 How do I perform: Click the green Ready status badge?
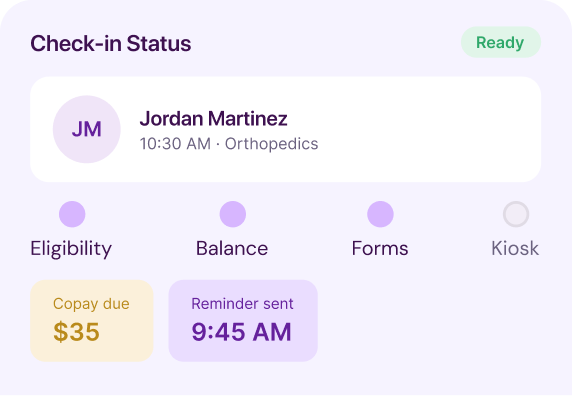point(501,42)
